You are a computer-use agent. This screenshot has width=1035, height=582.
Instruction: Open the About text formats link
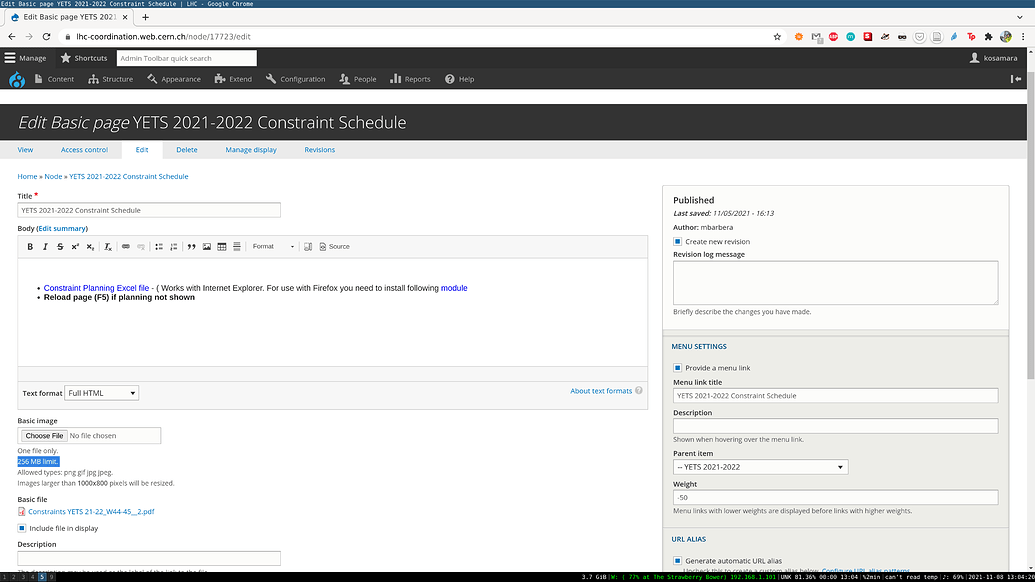[x=601, y=391]
